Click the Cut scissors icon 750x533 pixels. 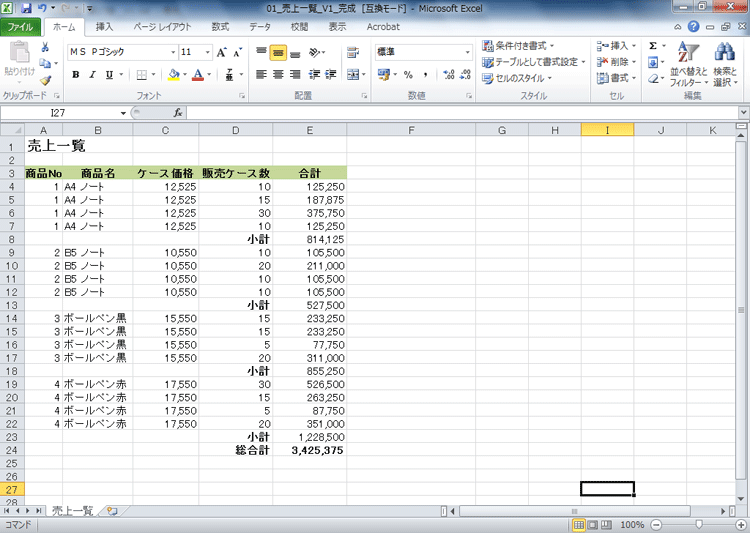[45, 47]
